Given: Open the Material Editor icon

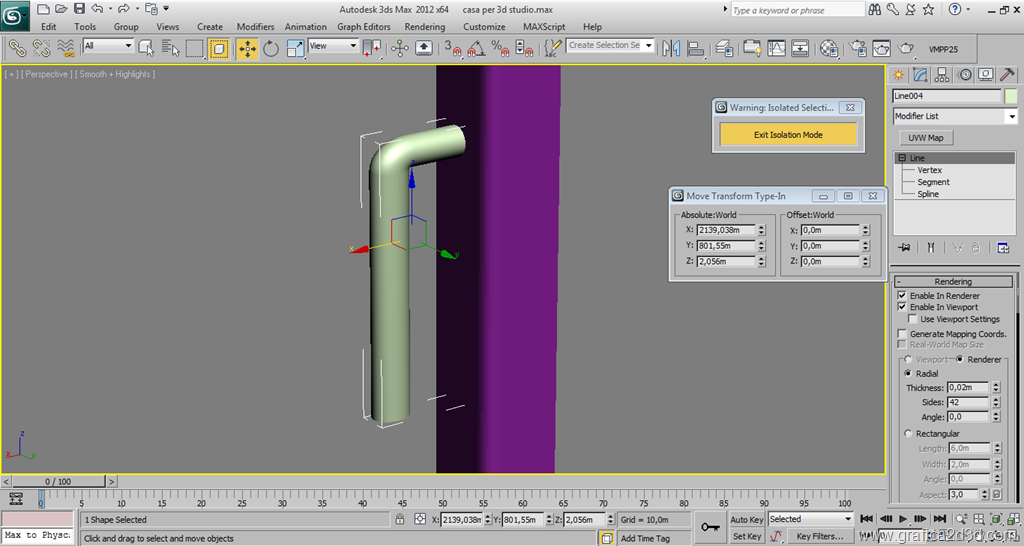Looking at the screenshot, I should coord(829,48).
